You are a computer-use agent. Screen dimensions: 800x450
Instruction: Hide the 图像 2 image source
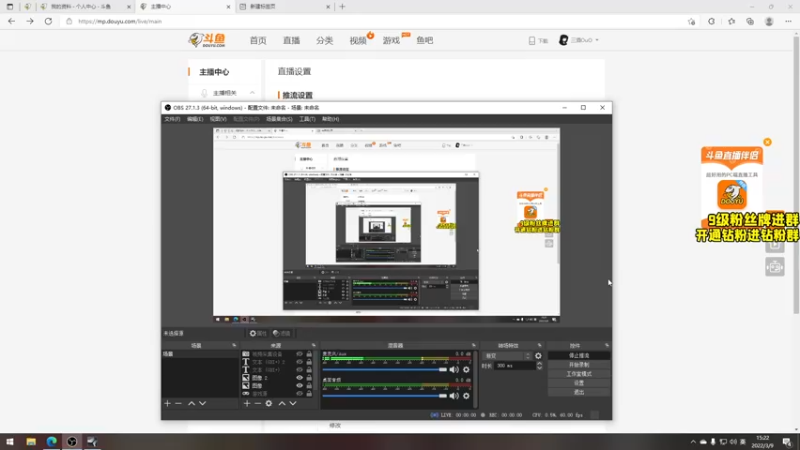(x=299, y=378)
